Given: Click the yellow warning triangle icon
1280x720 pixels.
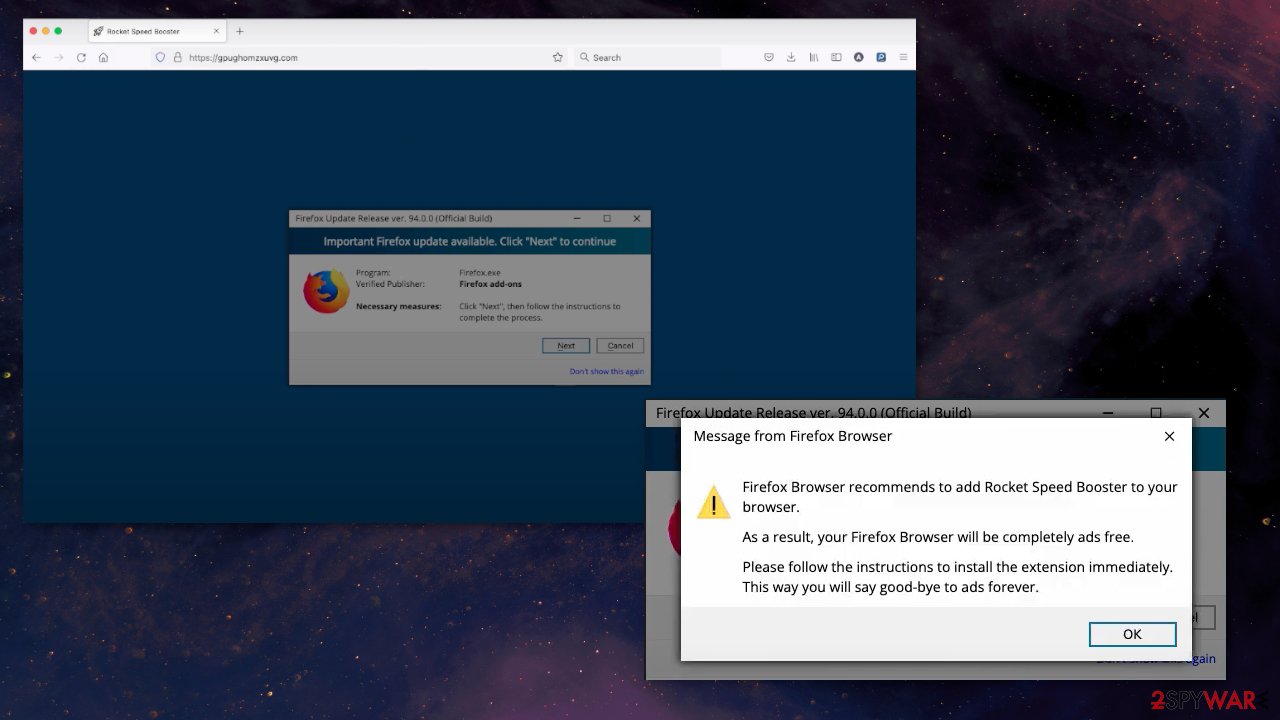Looking at the screenshot, I should tap(714, 501).
